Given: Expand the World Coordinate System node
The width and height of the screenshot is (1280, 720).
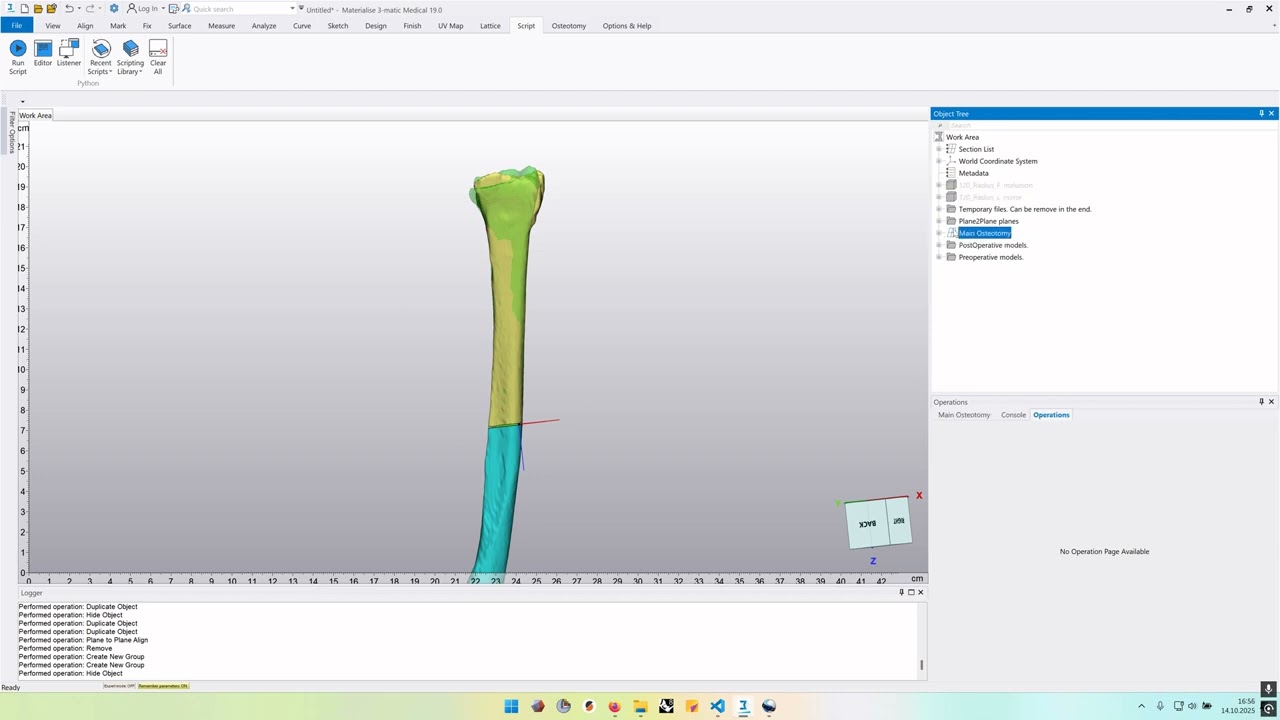Looking at the screenshot, I should click(939, 161).
